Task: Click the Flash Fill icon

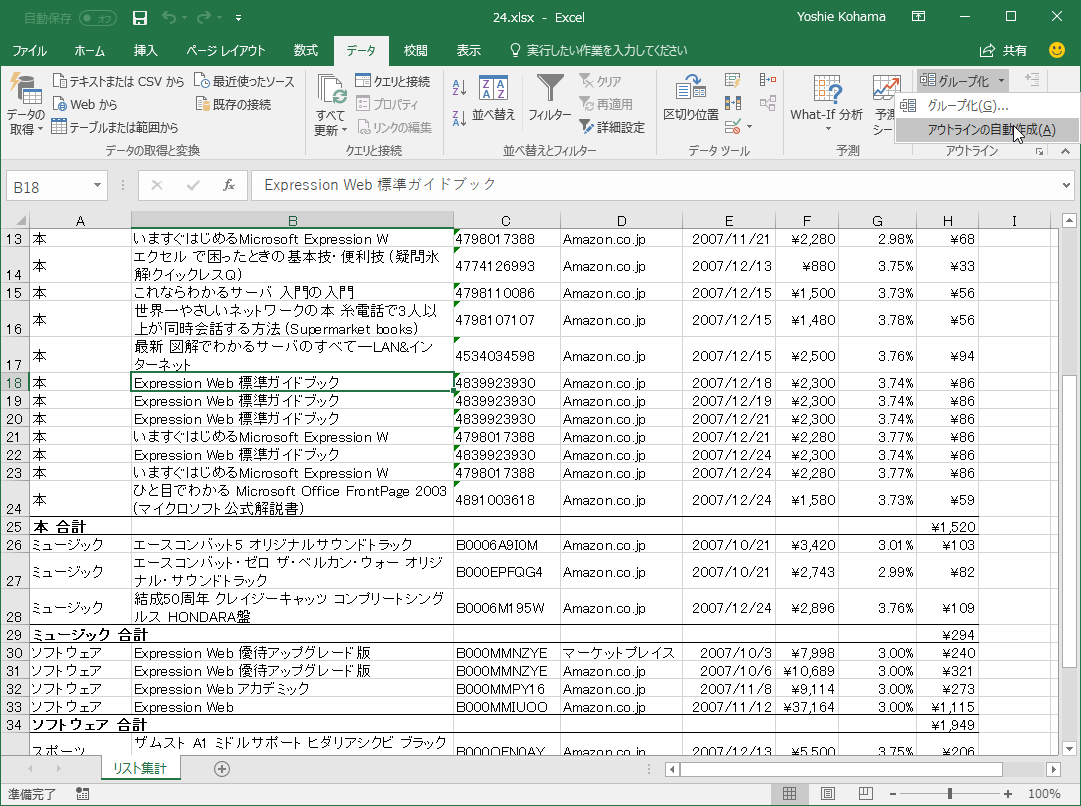Action: tap(733, 81)
